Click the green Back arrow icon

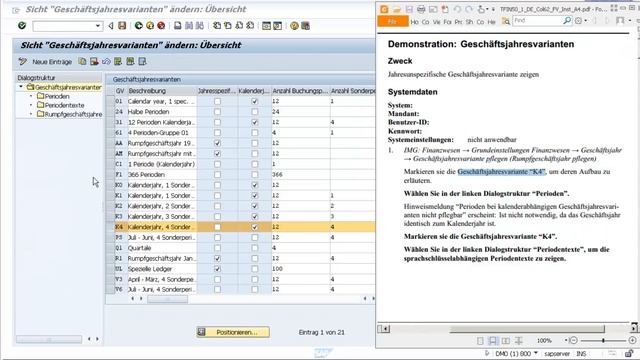point(138,26)
